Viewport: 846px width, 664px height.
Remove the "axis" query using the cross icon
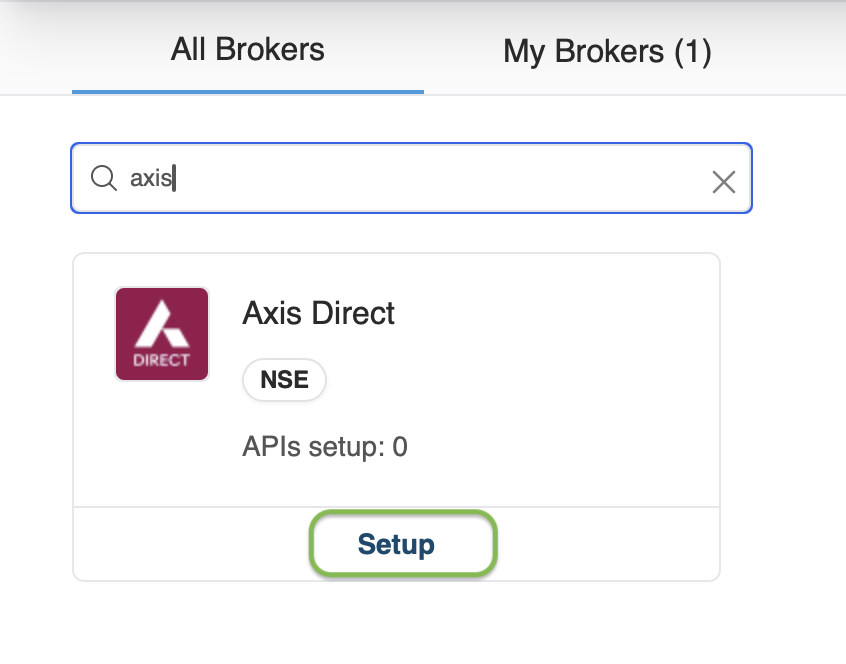tap(724, 182)
